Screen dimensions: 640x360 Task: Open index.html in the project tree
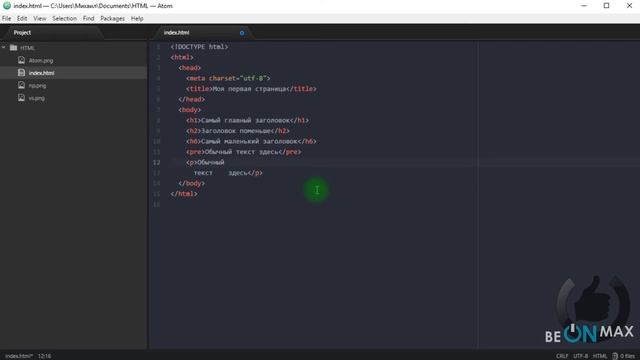[42, 73]
